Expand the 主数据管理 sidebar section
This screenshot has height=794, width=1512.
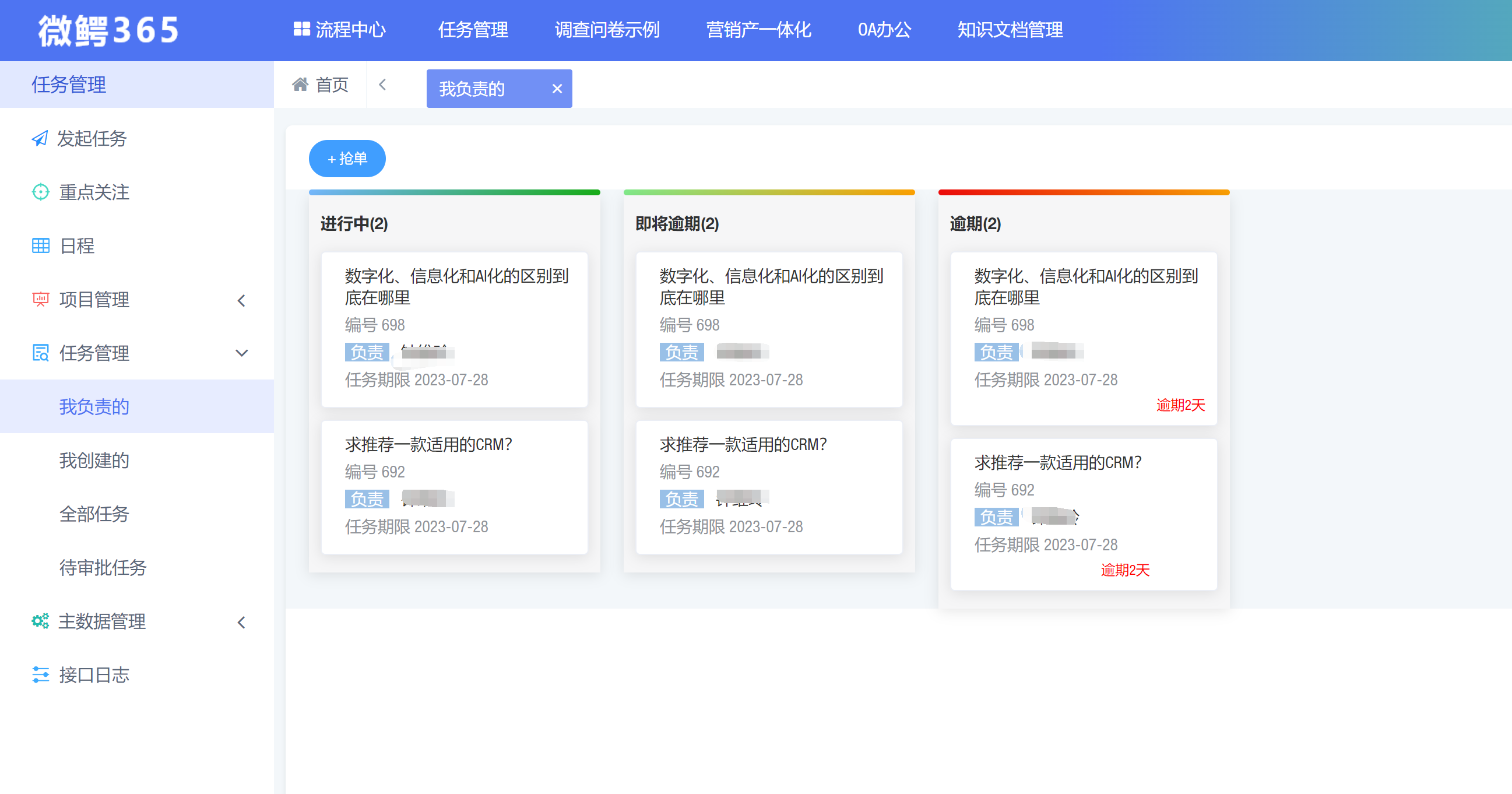click(241, 622)
